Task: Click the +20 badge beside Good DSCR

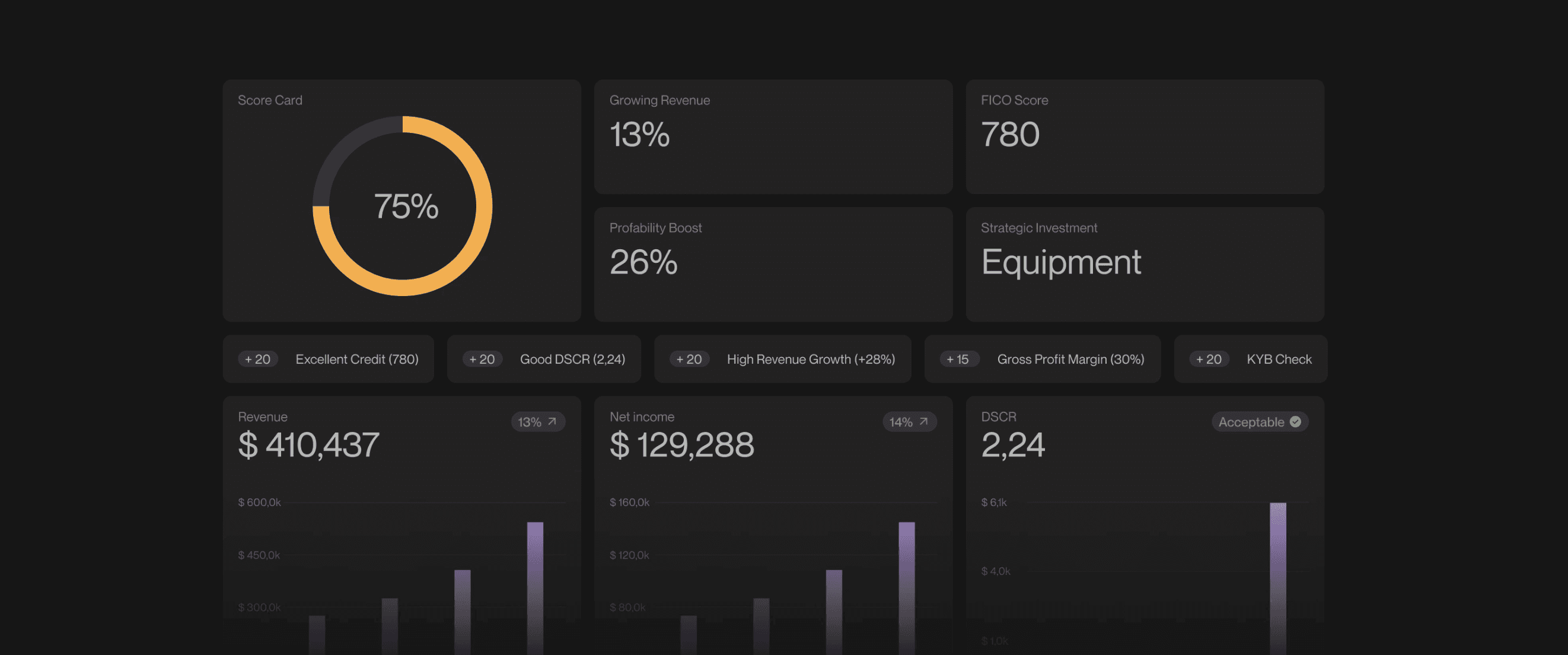Action: coord(482,359)
